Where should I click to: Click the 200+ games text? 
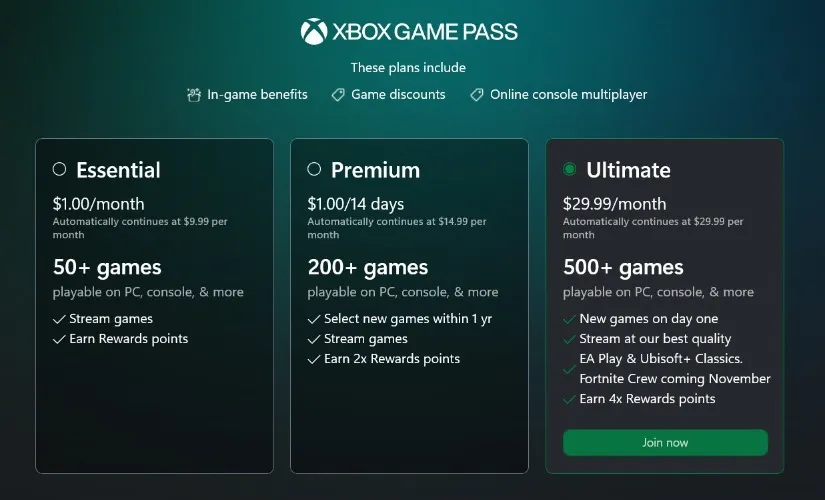point(368,267)
